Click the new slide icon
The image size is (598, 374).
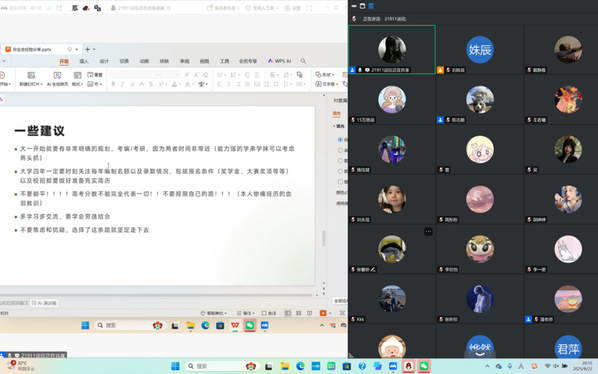[x=31, y=75]
